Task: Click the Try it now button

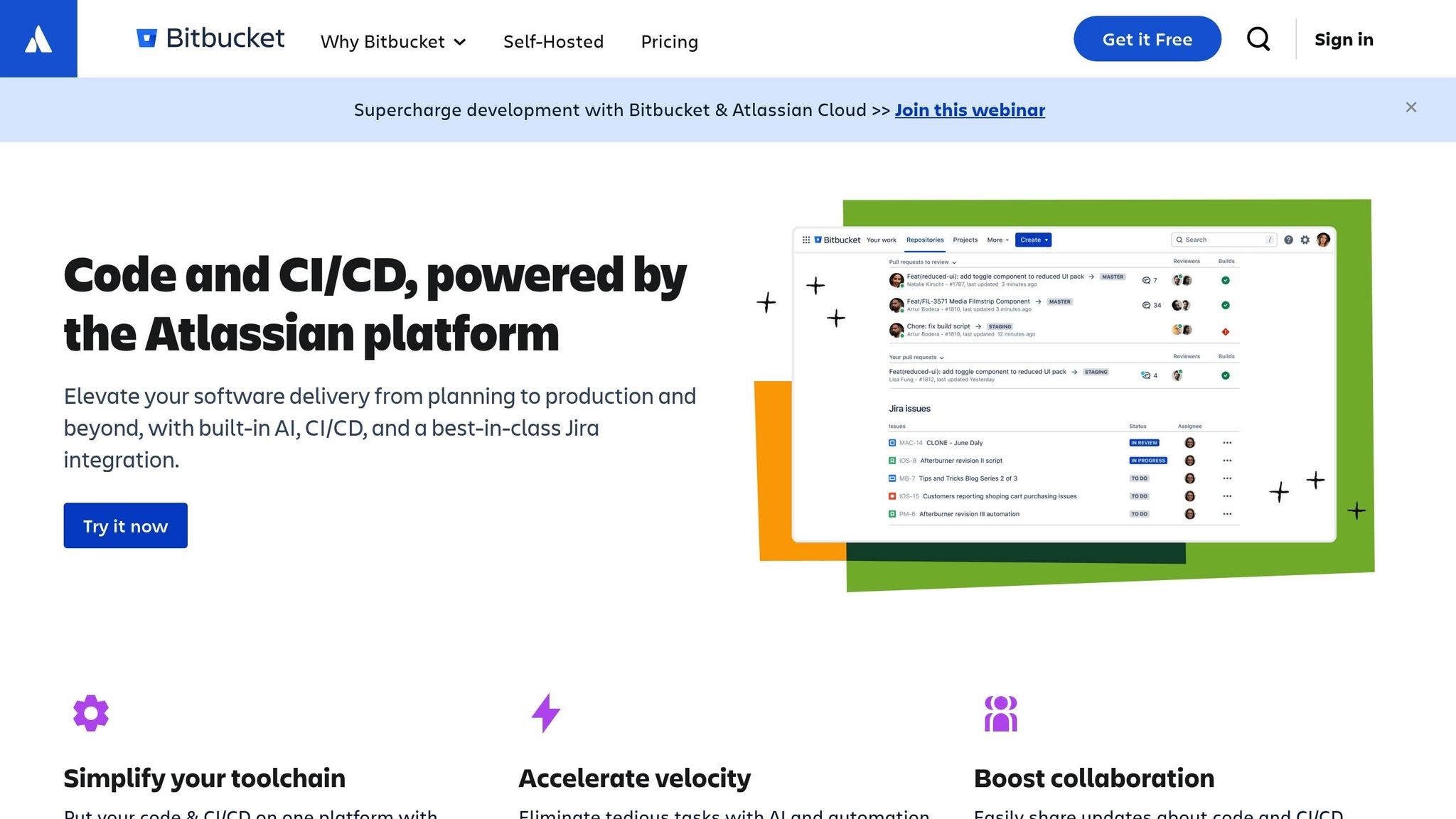Action: (126, 525)
